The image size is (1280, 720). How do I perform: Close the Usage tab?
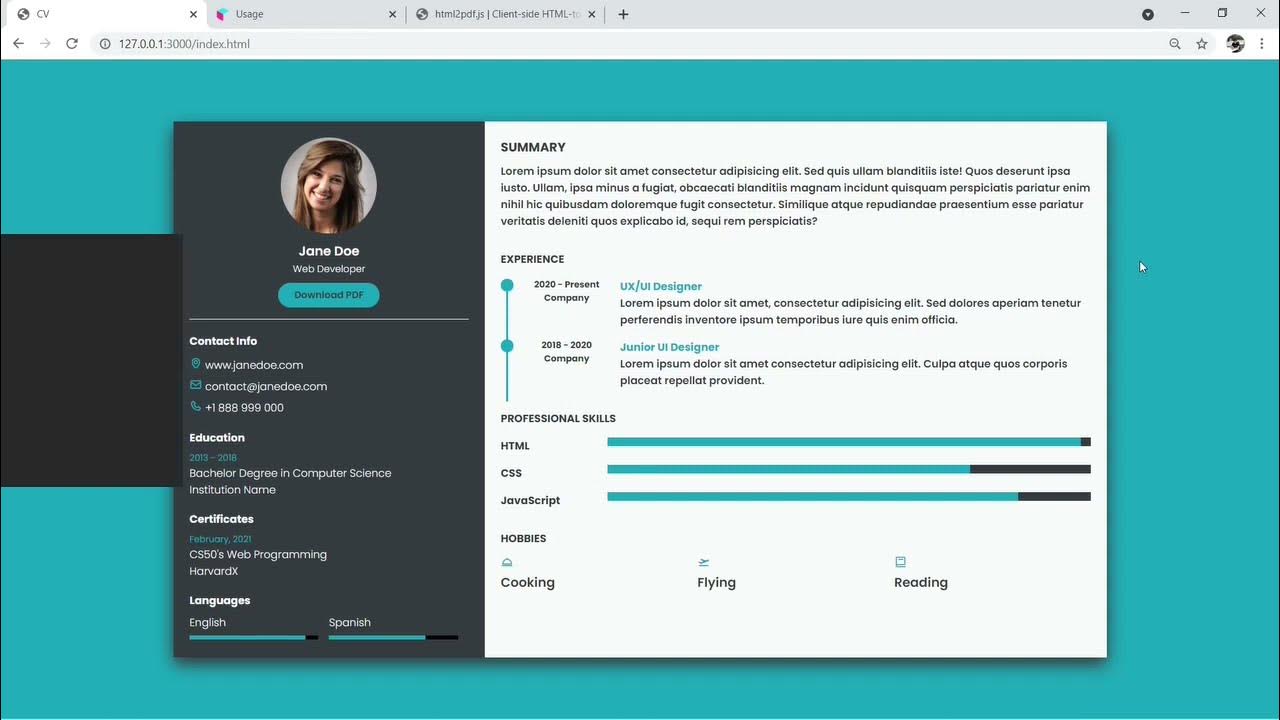pyautogui.click(x=393, y=15)
